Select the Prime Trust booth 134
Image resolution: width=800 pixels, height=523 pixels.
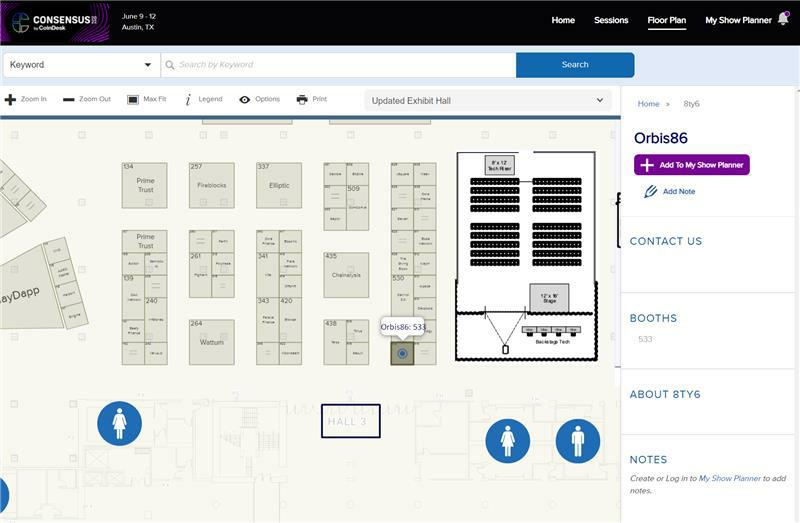(x=144, y=185)
